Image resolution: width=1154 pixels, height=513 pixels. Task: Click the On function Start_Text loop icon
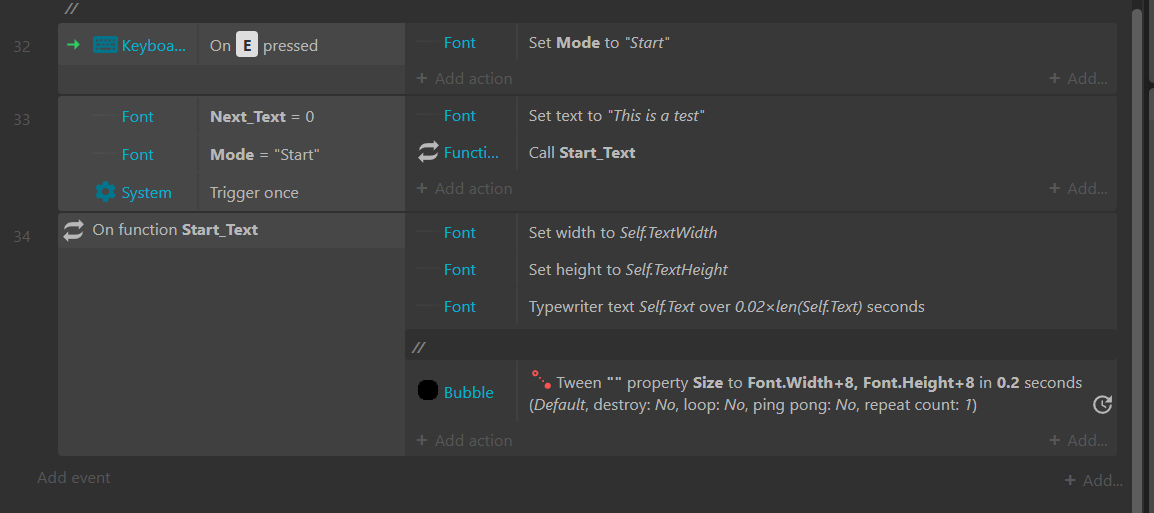click(x=74, y=230)
